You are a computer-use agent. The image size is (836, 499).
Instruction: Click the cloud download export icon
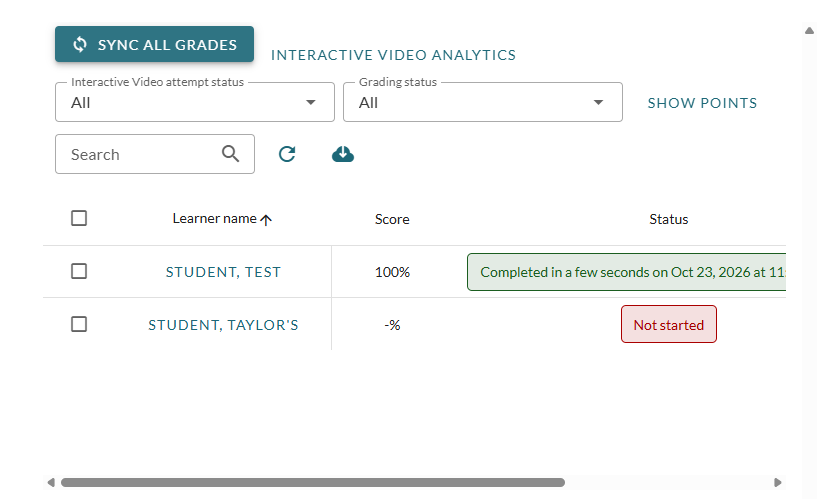(x=343, y=154)
